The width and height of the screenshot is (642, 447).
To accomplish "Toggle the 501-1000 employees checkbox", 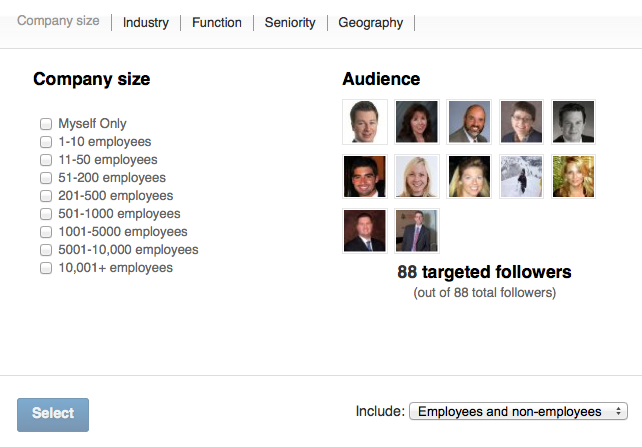I will (46, 214).
